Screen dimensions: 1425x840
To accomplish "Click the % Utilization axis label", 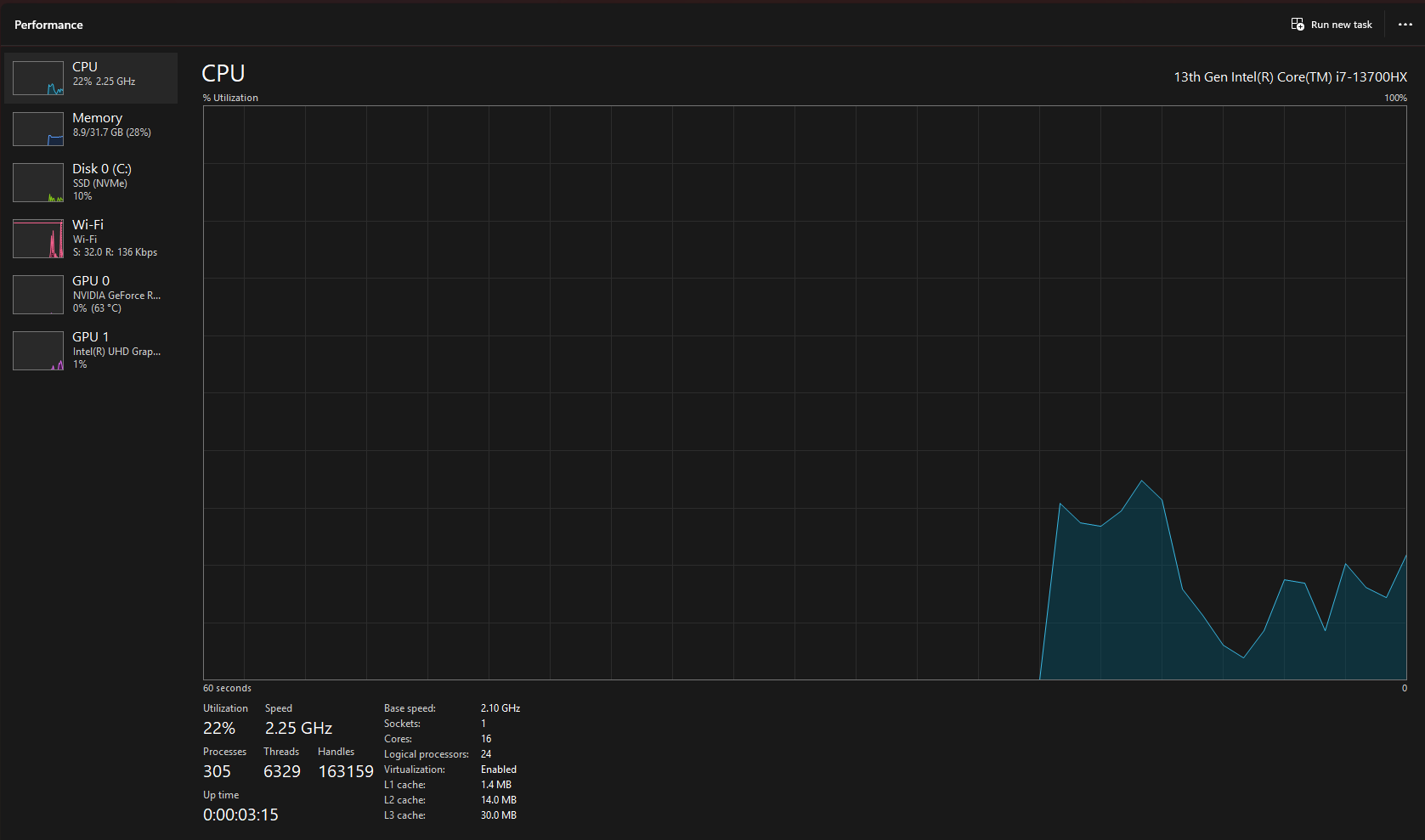I will pos(230,98).
